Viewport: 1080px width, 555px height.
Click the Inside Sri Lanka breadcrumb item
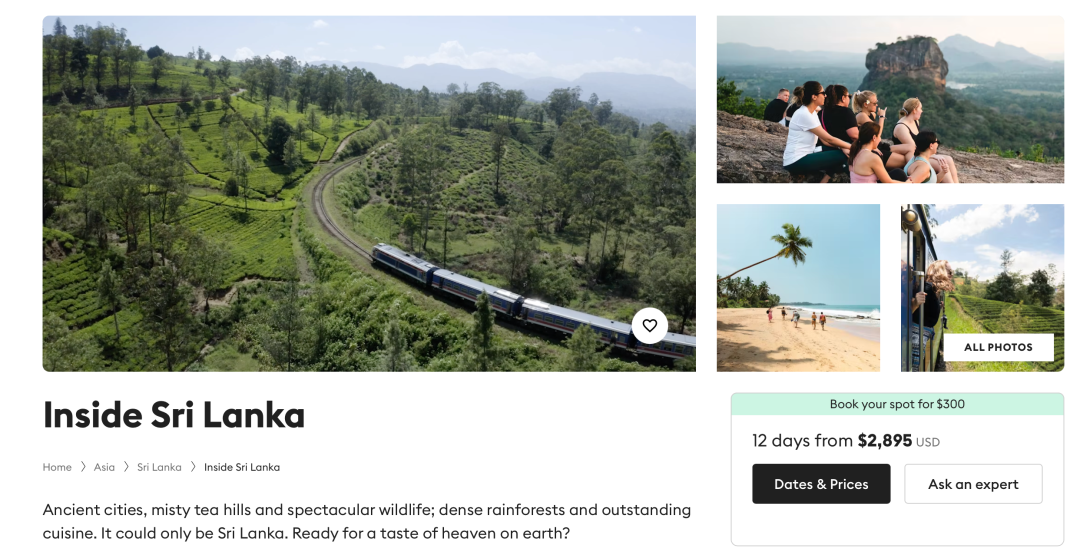point(242,467)
